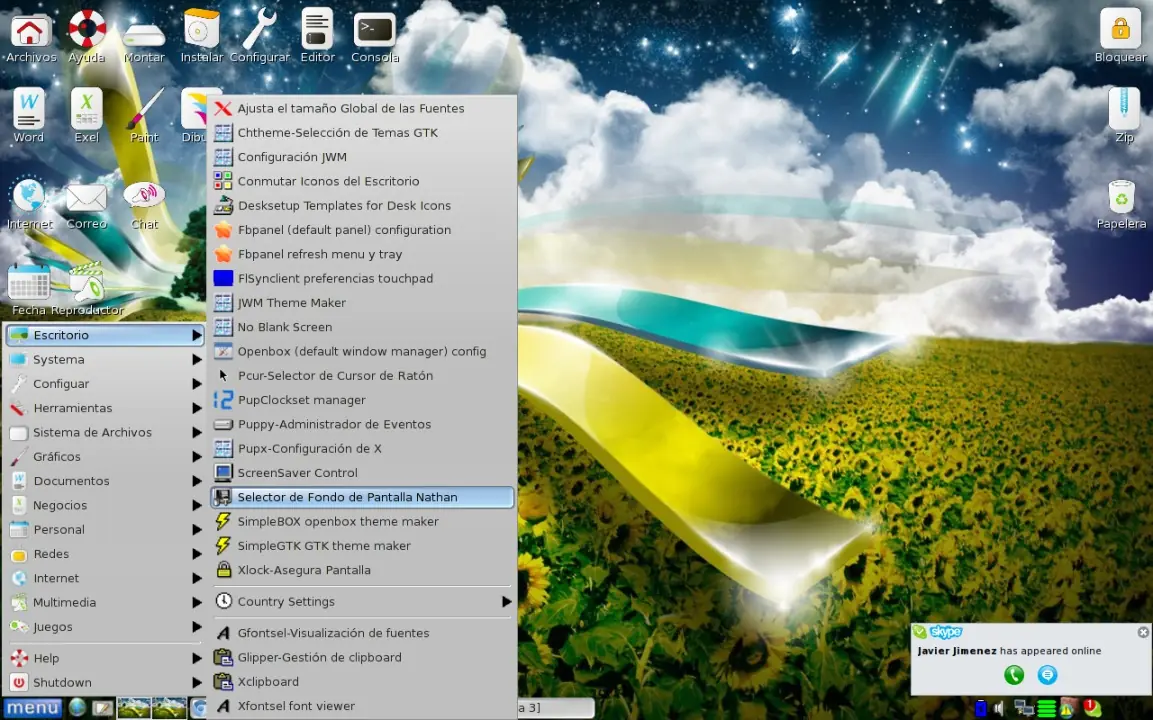Click the speaker volume tray icon

pyautogui.click(x=999, y=708)
